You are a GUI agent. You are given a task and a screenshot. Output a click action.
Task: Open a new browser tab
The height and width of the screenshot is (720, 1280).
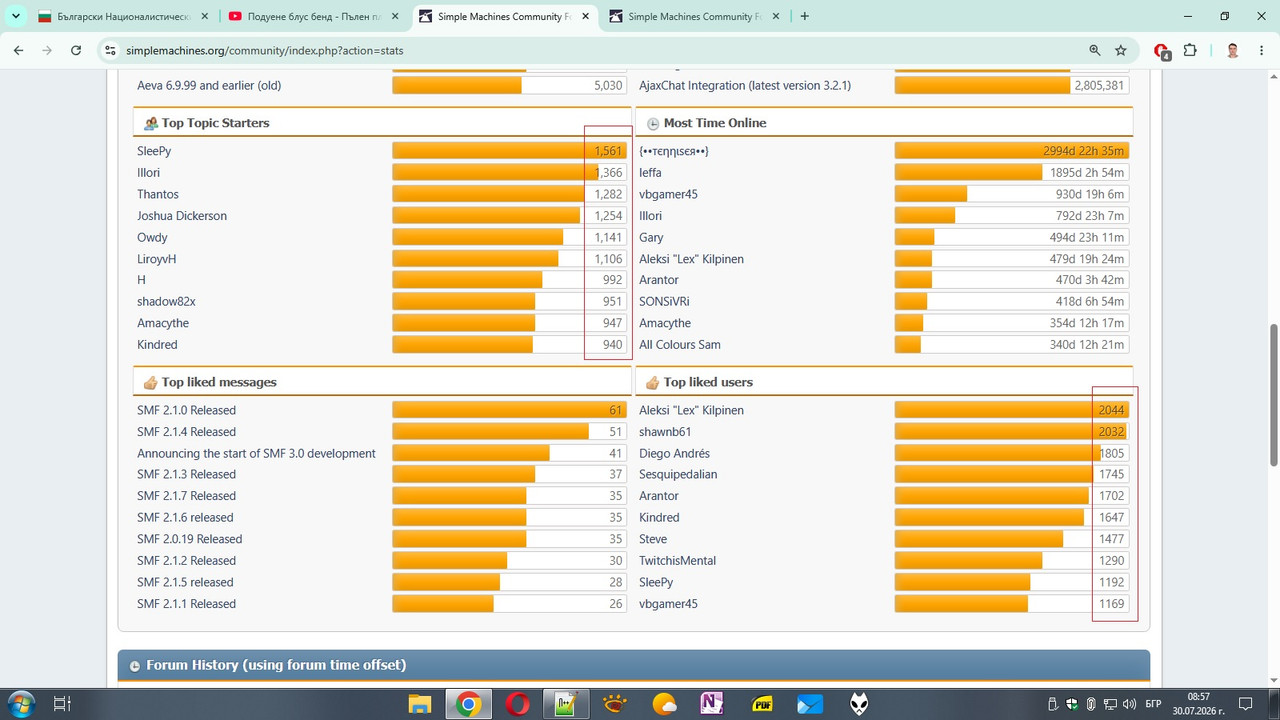805,16
